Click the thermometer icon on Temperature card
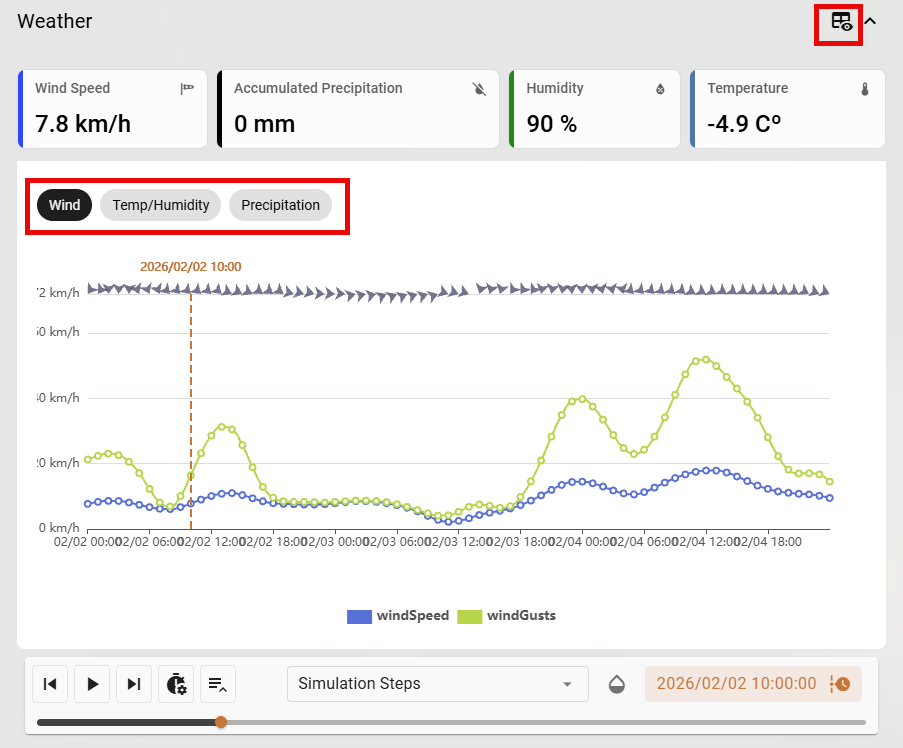This screenshot has width=903, height=748. [865, 89]
